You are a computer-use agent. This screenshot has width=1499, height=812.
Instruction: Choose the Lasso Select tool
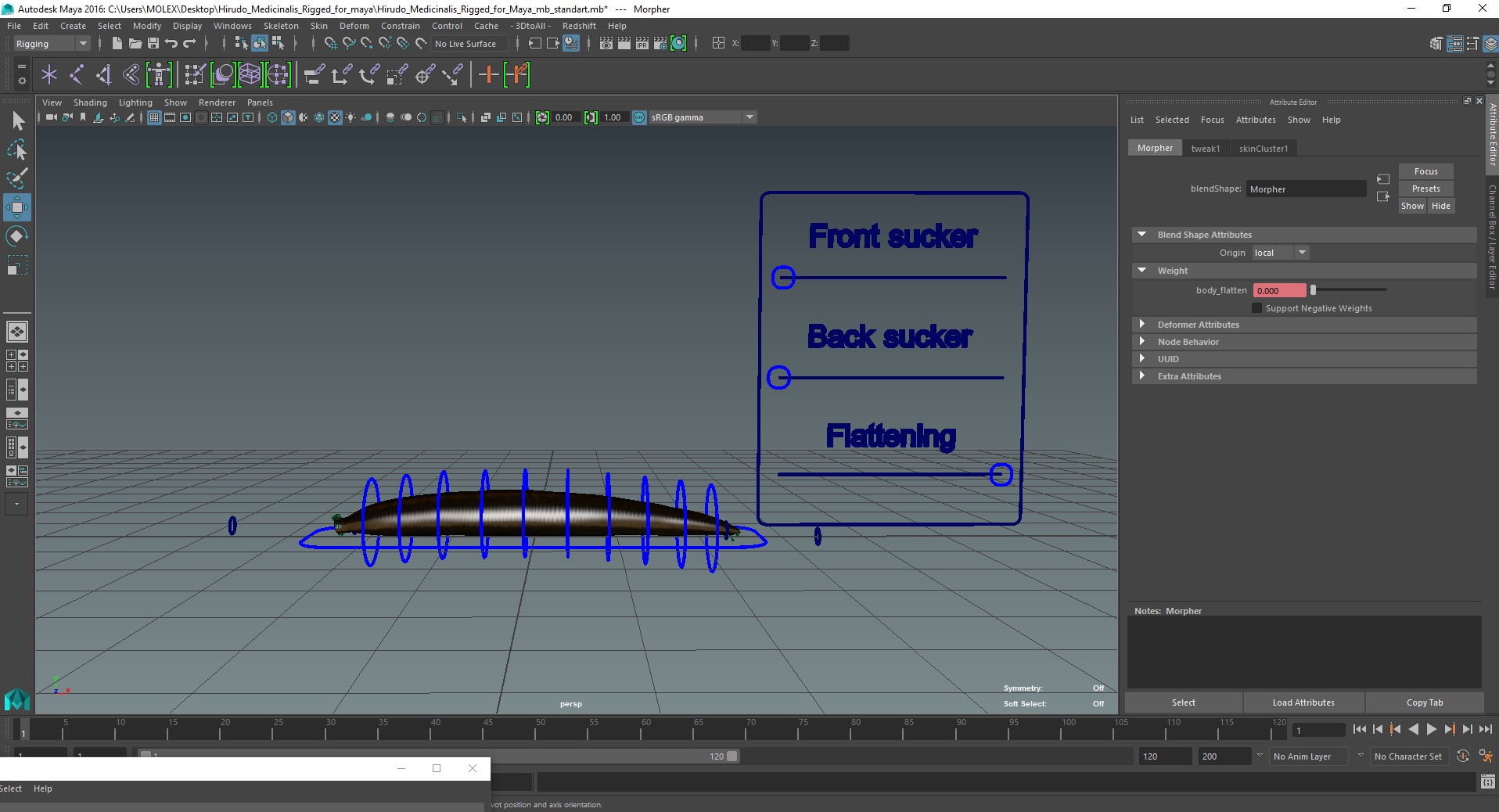[x=17, y=149]
